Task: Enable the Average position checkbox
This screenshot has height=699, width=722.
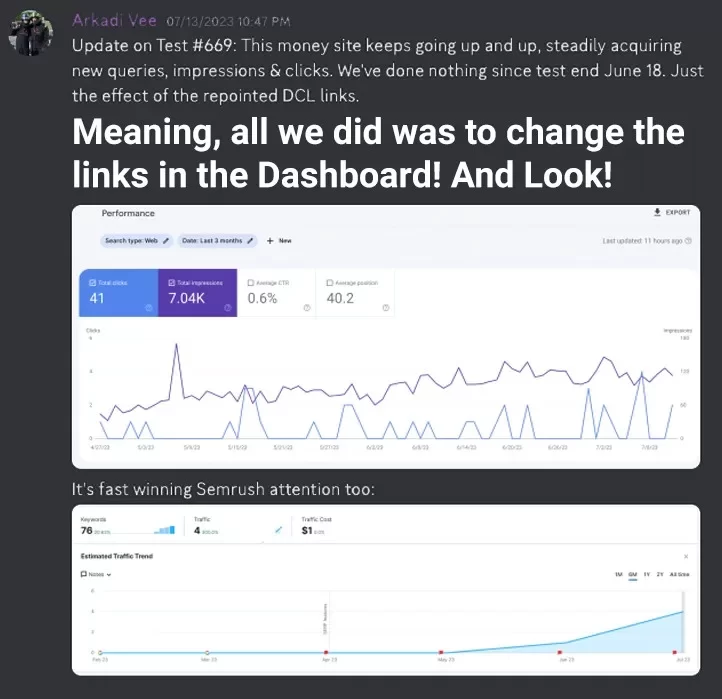Action: [x=330, y=283]
